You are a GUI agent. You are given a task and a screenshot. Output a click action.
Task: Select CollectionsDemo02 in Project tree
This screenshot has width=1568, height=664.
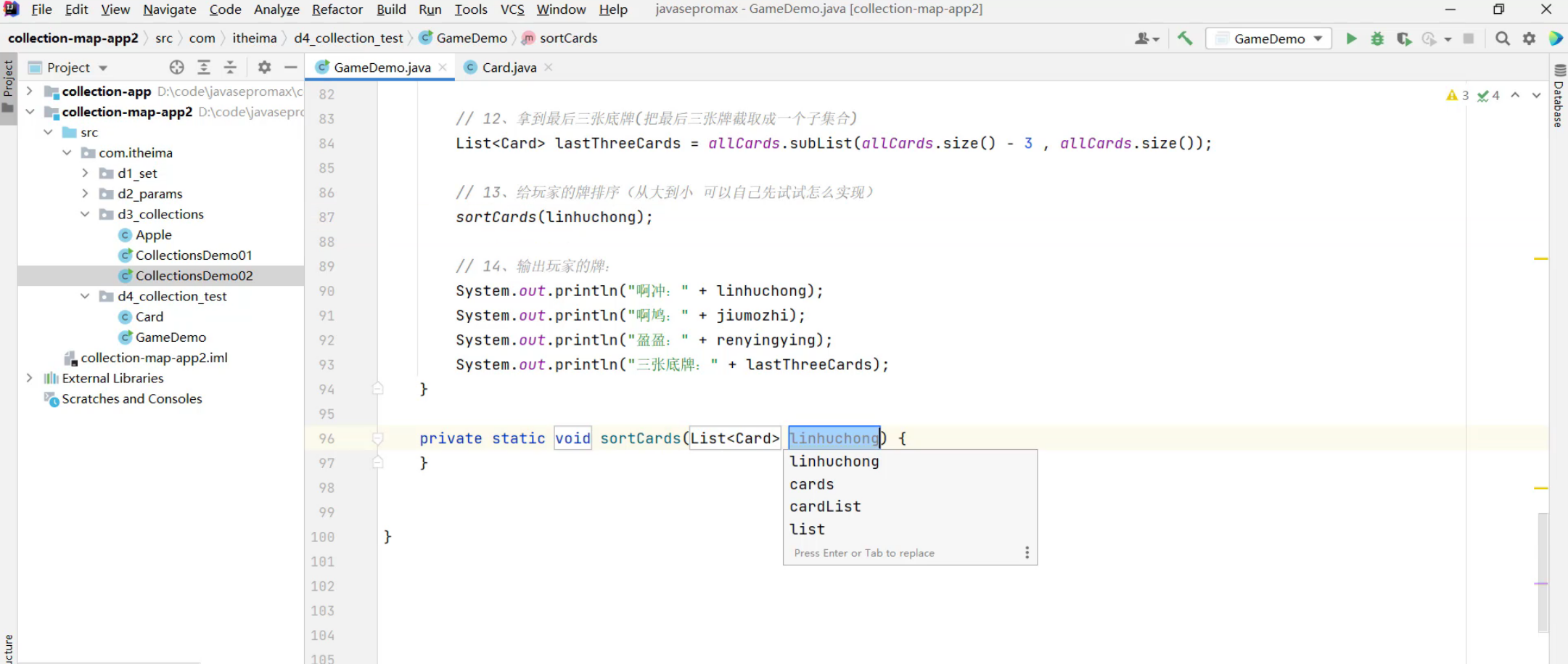click(x=194, y=276)
